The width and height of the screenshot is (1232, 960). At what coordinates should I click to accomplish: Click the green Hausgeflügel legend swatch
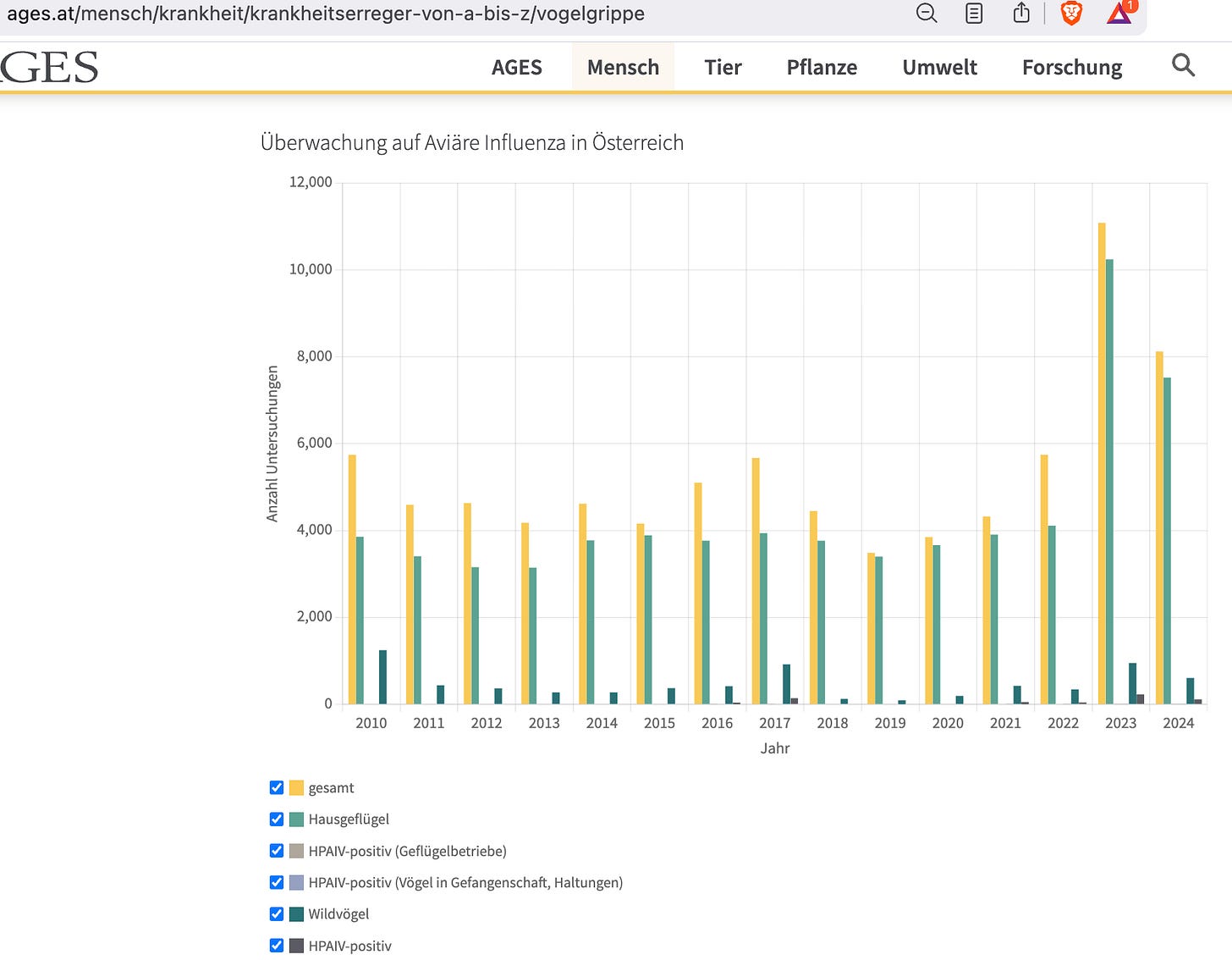(x=296, y=819)
